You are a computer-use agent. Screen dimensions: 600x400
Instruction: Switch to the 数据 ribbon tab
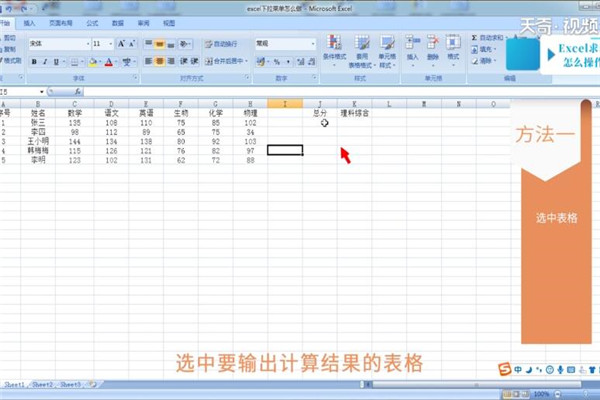click(117, 23)
